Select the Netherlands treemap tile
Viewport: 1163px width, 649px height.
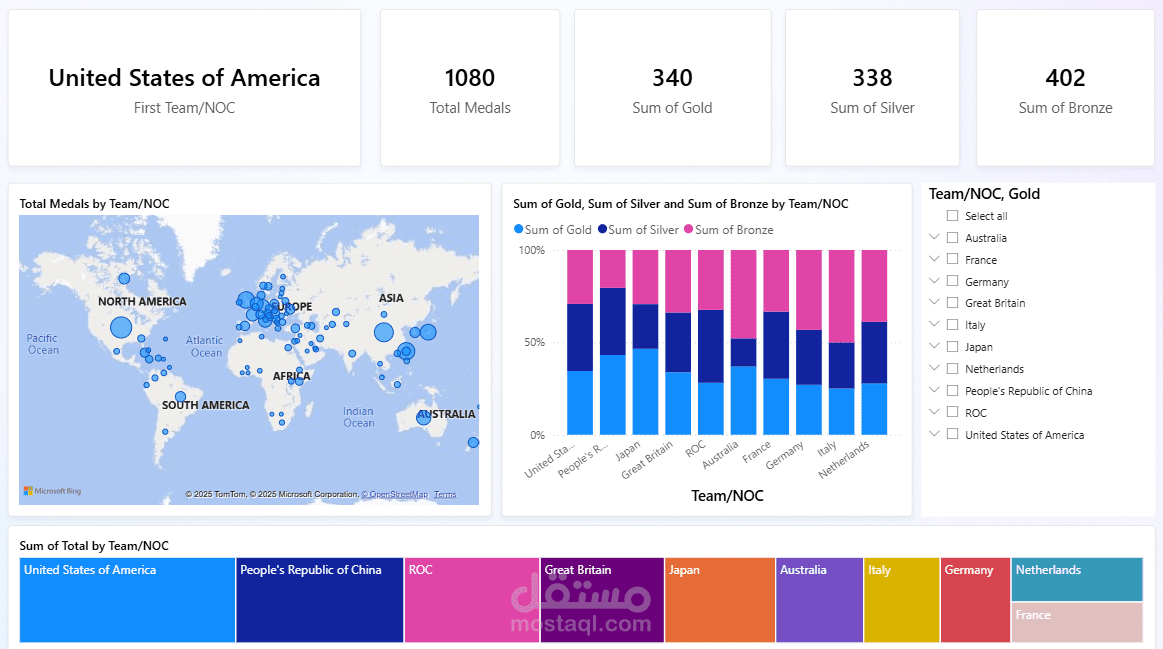(1077, 579)
